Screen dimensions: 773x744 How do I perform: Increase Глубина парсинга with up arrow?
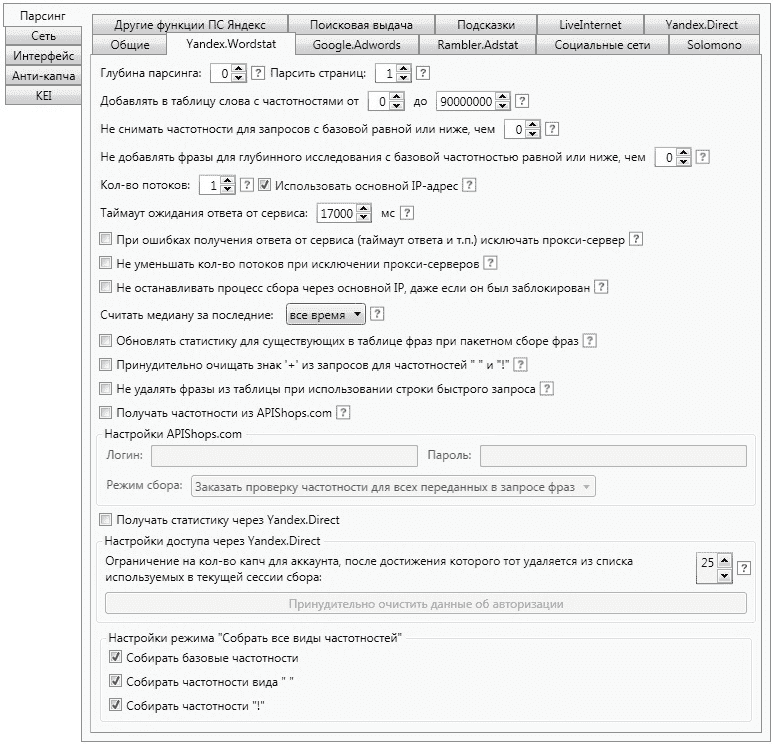click(239, 69)
